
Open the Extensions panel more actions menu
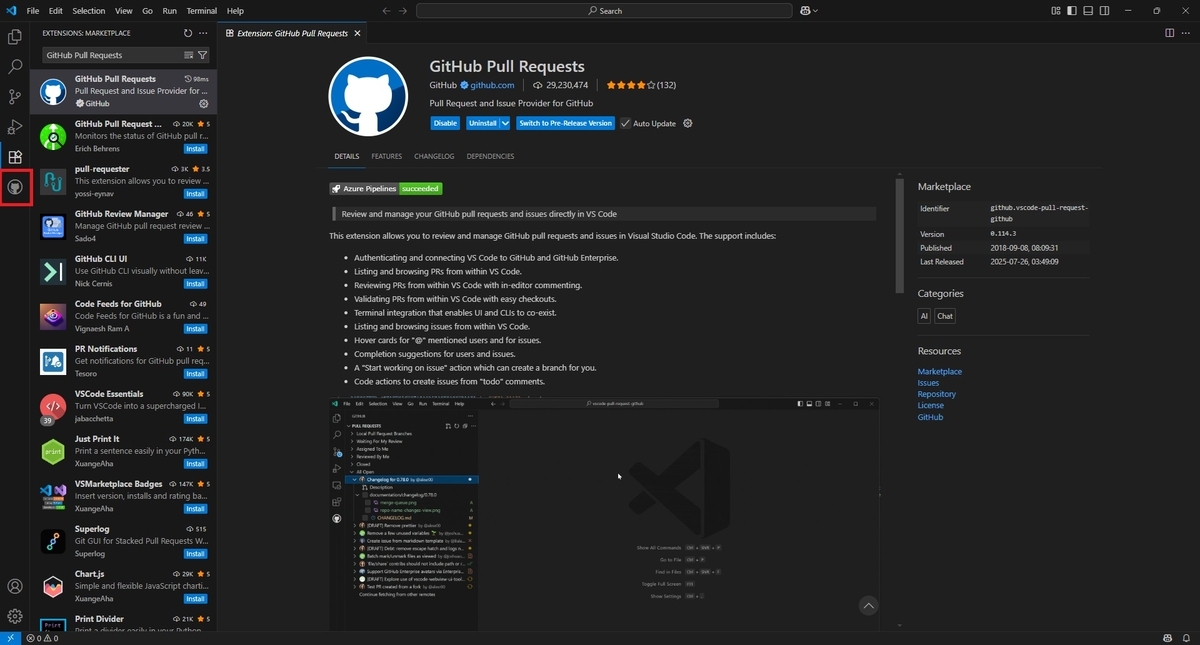[205, 32]
